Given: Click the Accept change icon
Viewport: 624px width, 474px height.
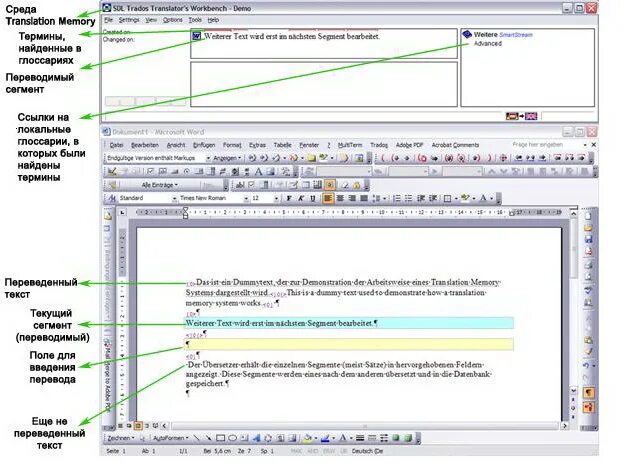Looking at the screenshot, I should tap(276, 158).
